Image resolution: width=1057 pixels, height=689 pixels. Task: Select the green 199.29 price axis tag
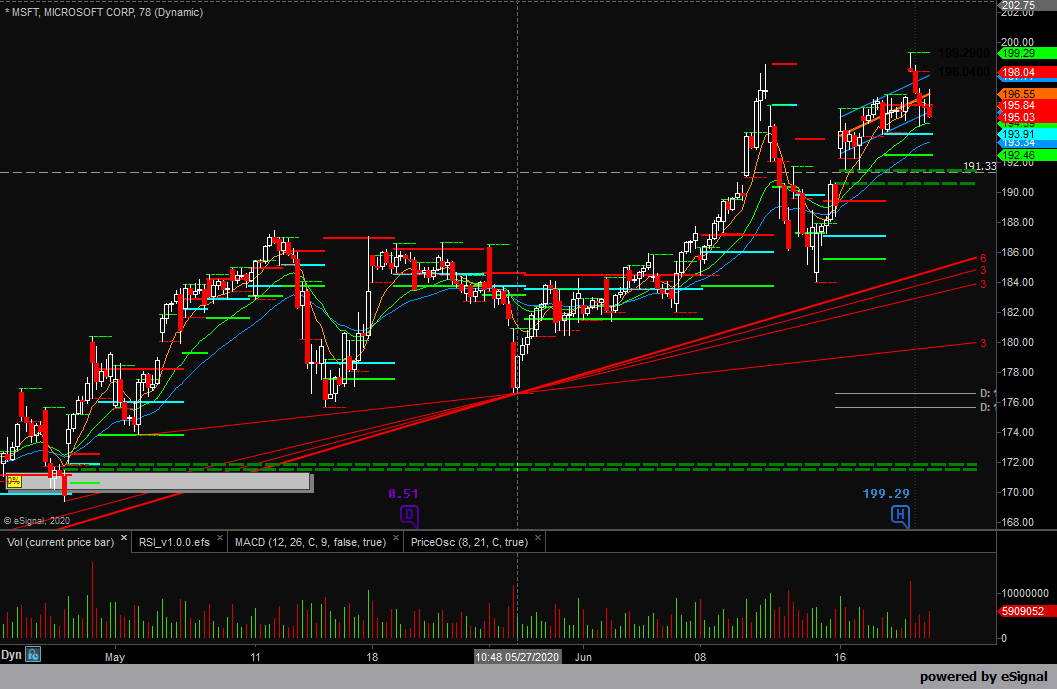click(1026, 53)
